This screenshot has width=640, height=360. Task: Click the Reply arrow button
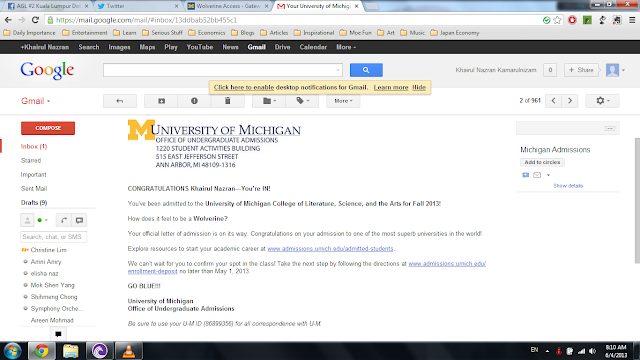tap(120, 101)
